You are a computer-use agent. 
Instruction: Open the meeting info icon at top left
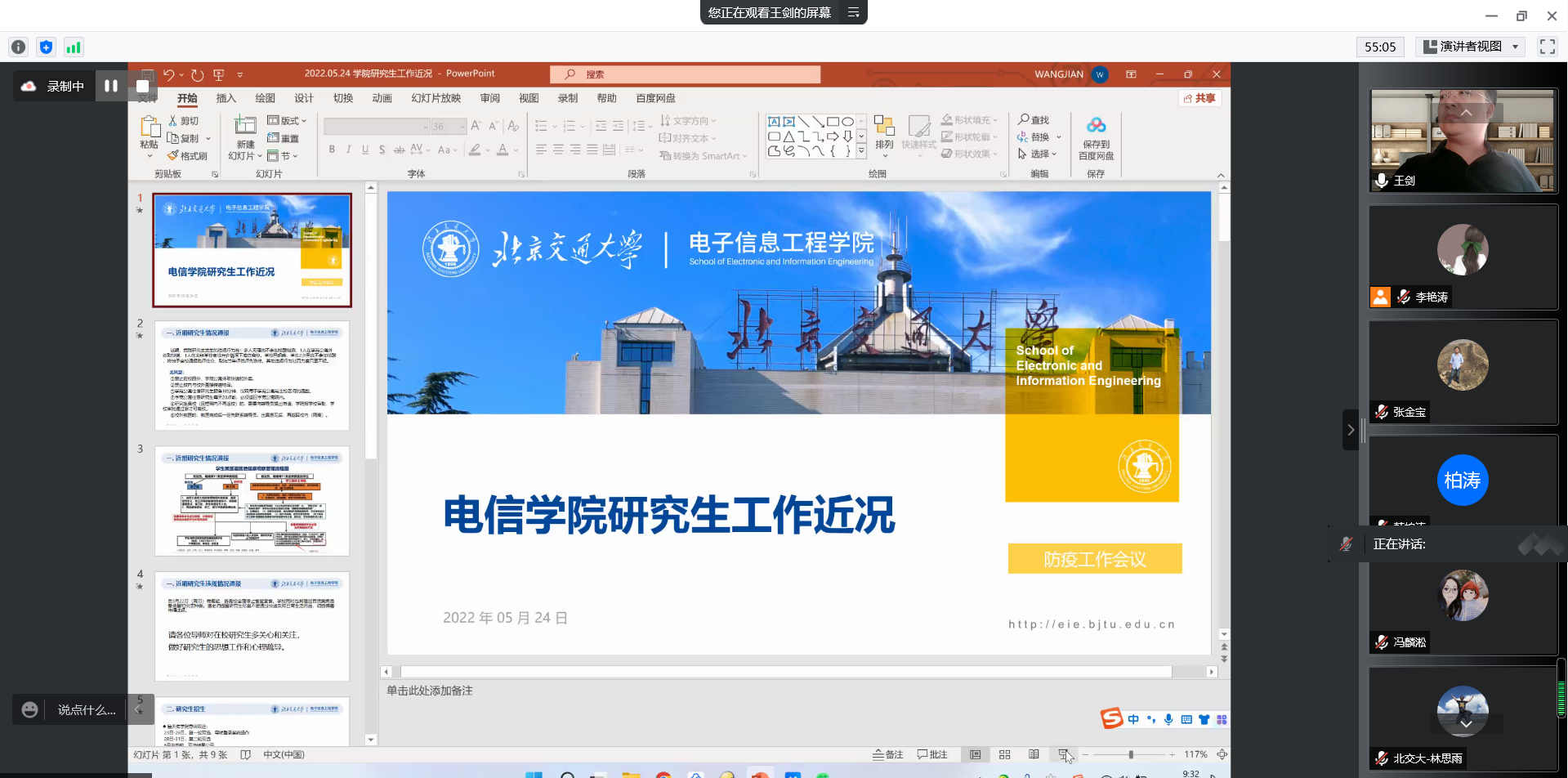tap(19, 47)
